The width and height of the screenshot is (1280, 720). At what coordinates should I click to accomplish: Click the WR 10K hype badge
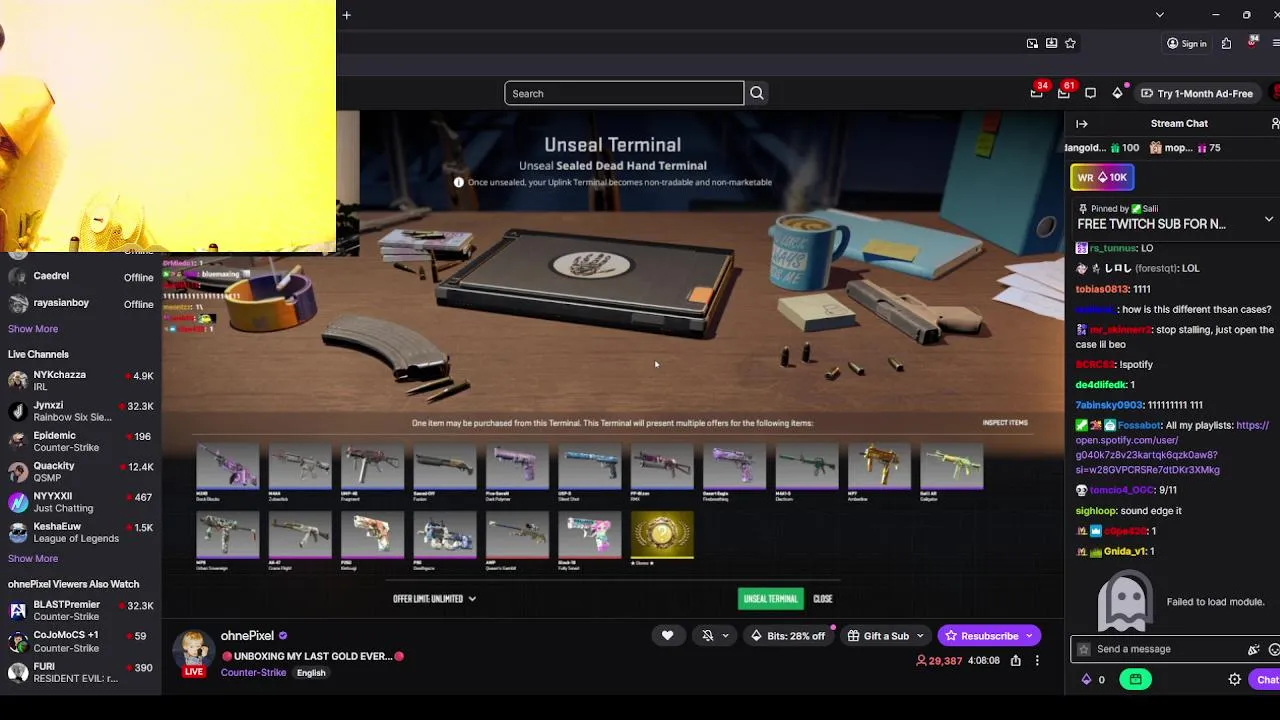coord(1102,177)
